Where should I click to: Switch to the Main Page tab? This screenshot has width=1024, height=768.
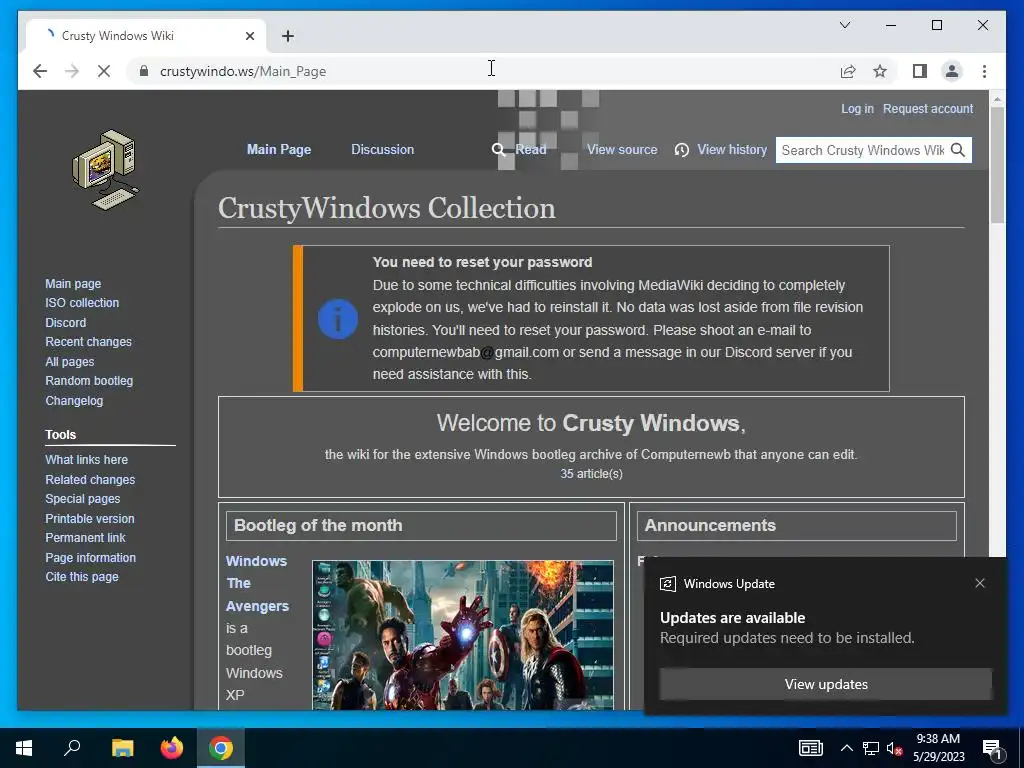279,150
